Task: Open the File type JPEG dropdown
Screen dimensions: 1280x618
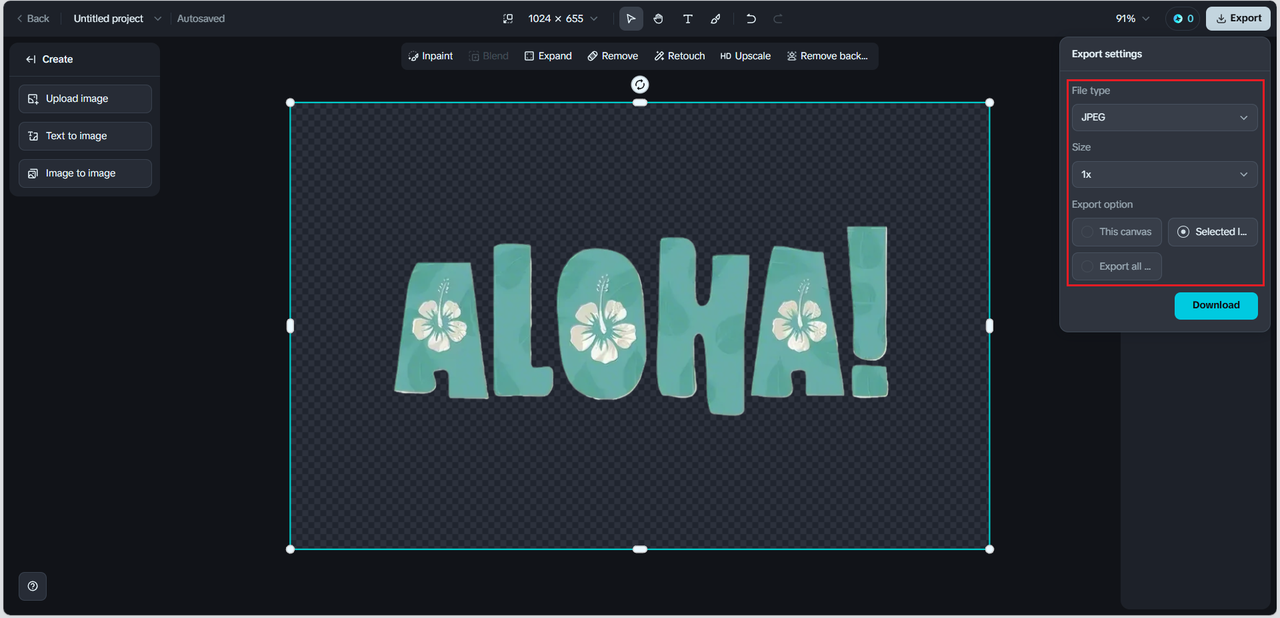Action: (1165, 117)
